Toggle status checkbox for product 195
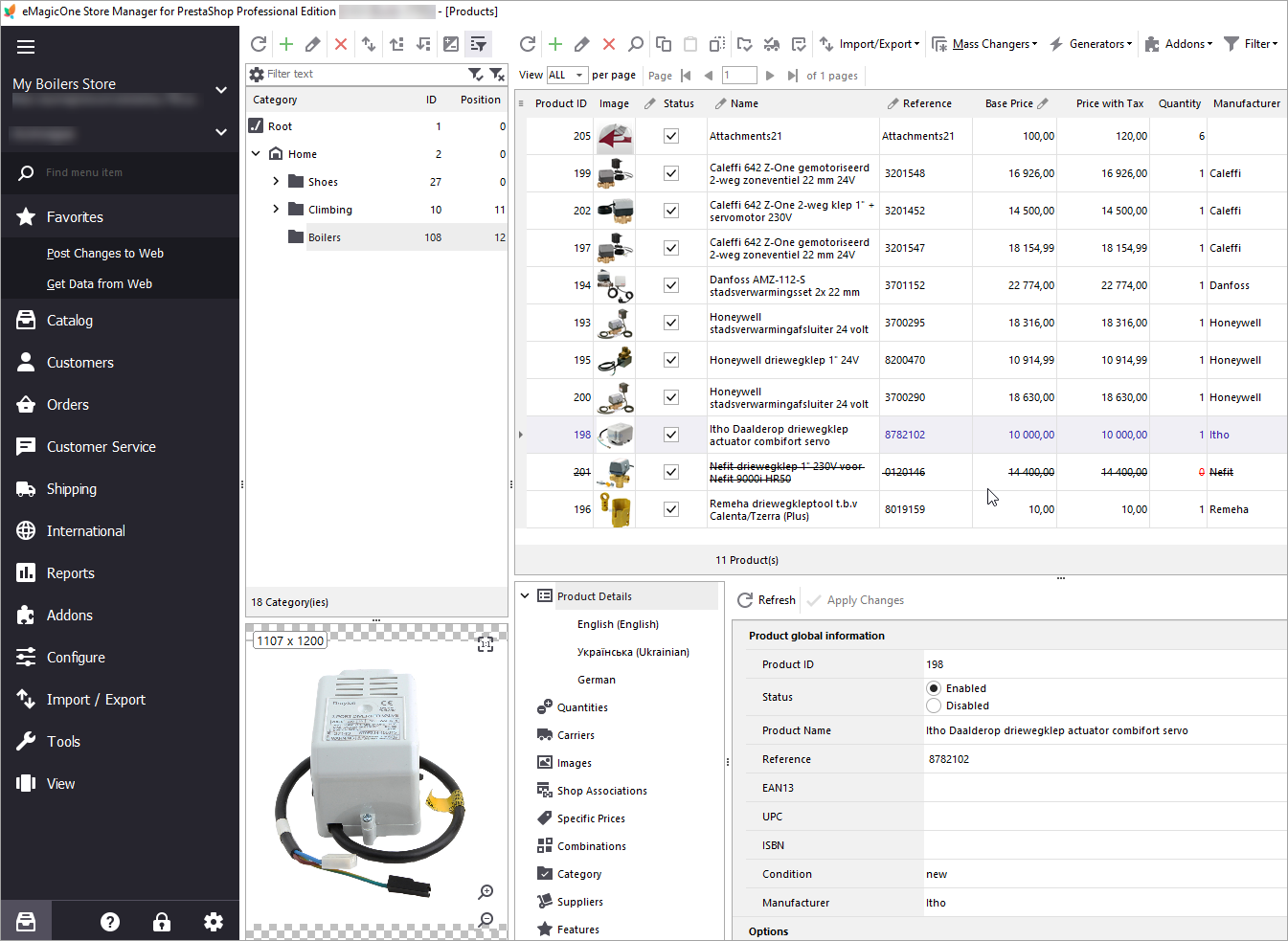Screen dimensions: 1288x941 point(671,360)
